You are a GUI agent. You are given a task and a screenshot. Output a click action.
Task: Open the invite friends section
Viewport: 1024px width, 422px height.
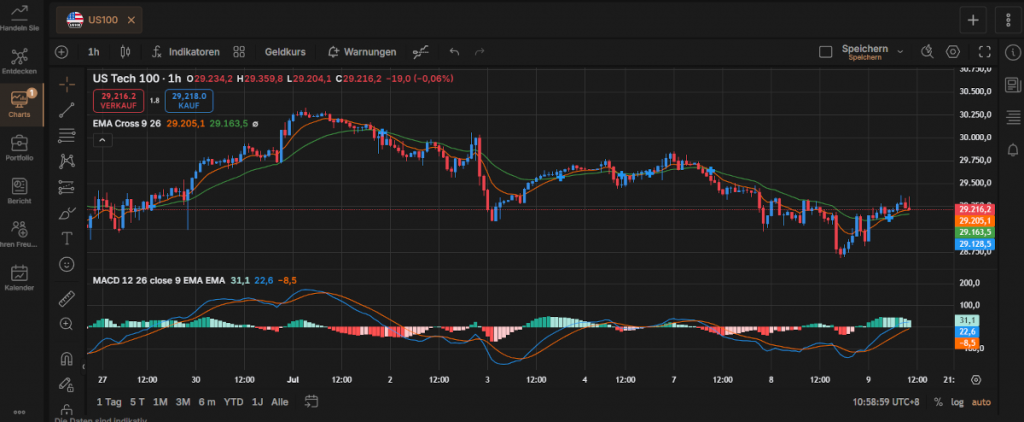(20, 234)
